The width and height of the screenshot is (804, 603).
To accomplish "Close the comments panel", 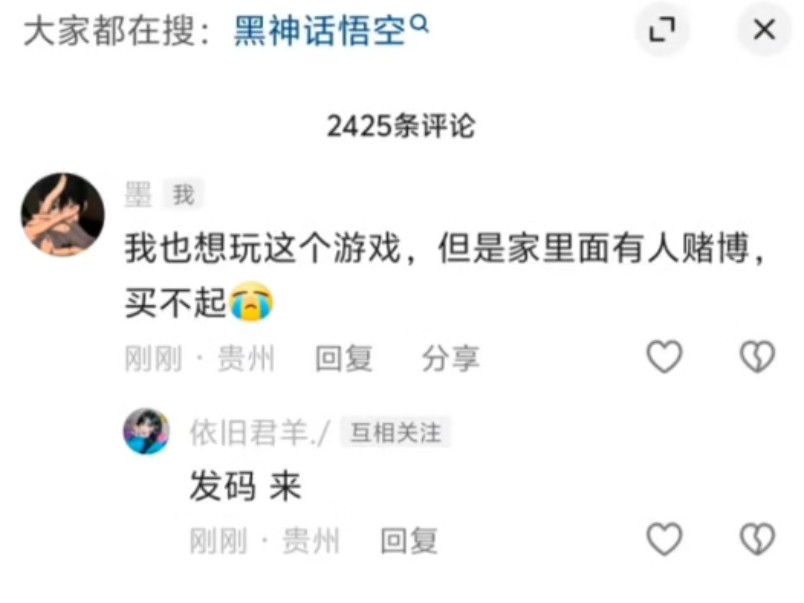I will tap(764, 29).
